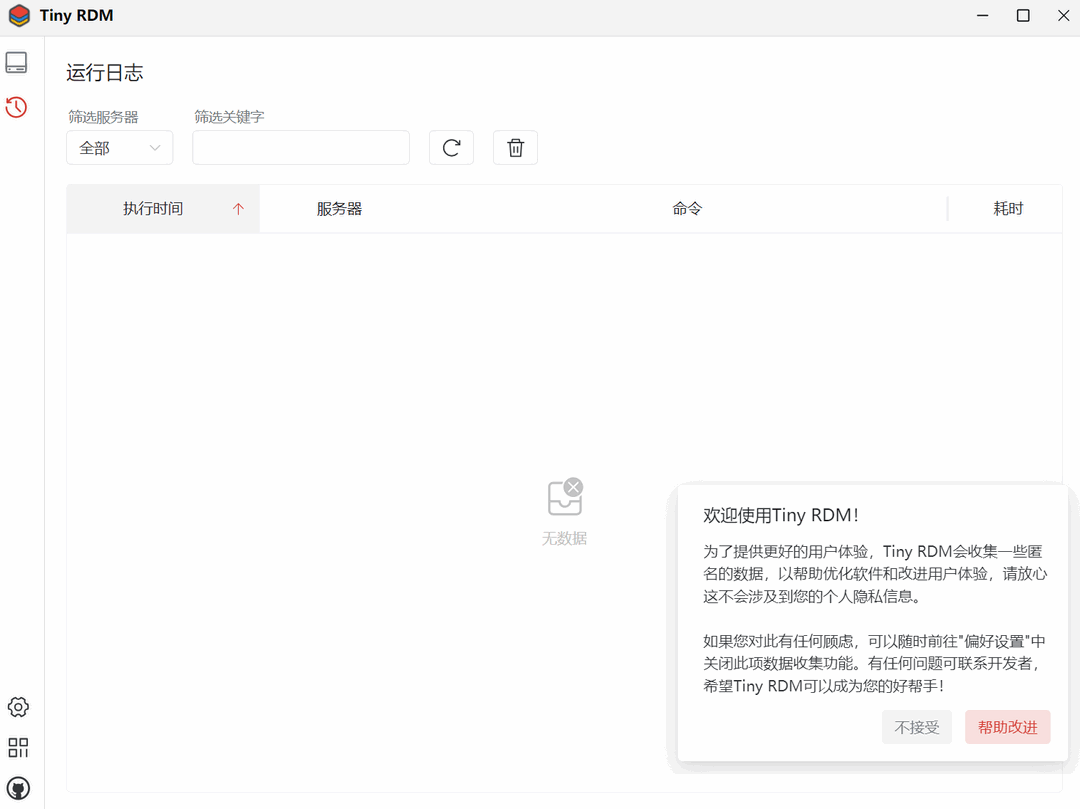The height and width of the screenshot is (809, 1080).
Task: Refresh the log with the reload icon
Action: 451,147
